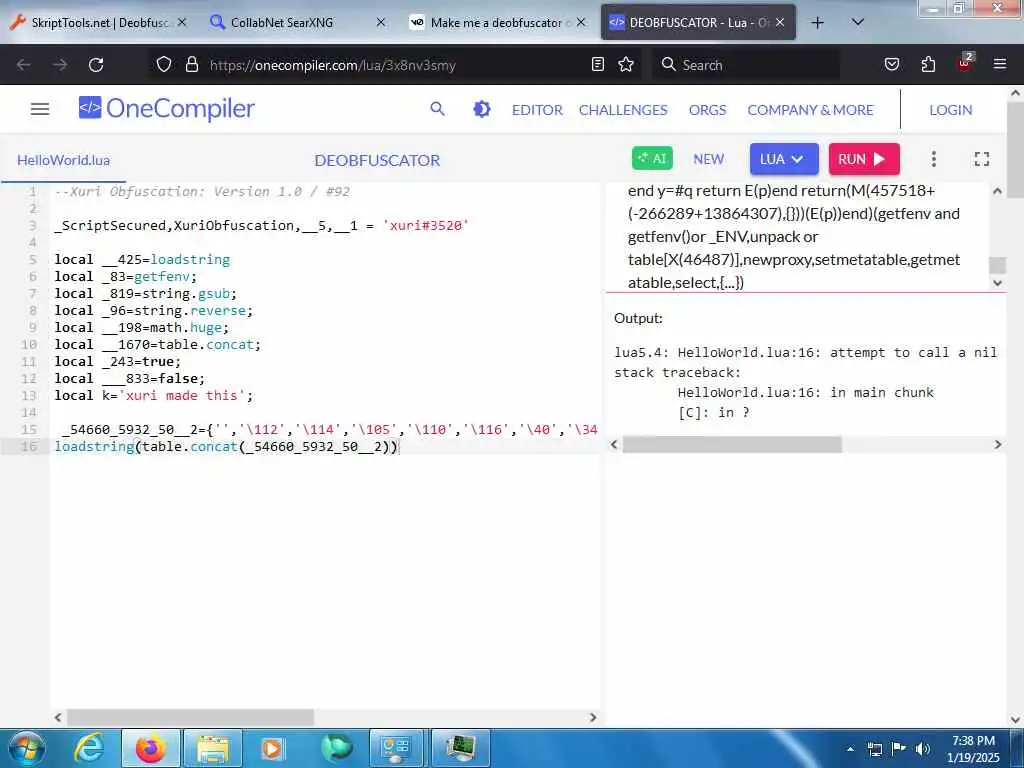Close the DEOBFUSCATOR Lua tab
The height and width of the screenshot is (768, 1024).
pyautogui.click(x=780, y=22)
